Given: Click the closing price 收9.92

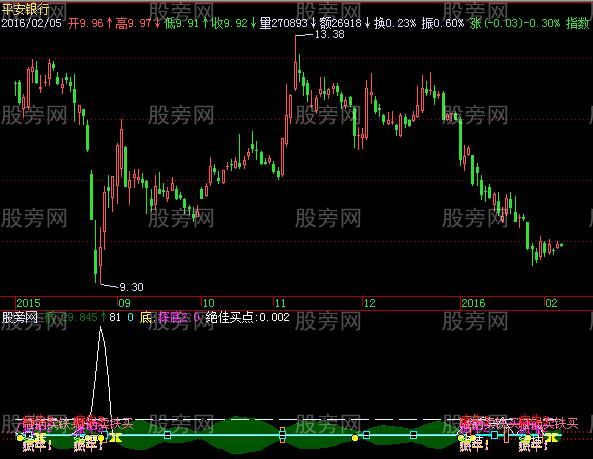Looking at the screenshot, I should coord(229,23).
